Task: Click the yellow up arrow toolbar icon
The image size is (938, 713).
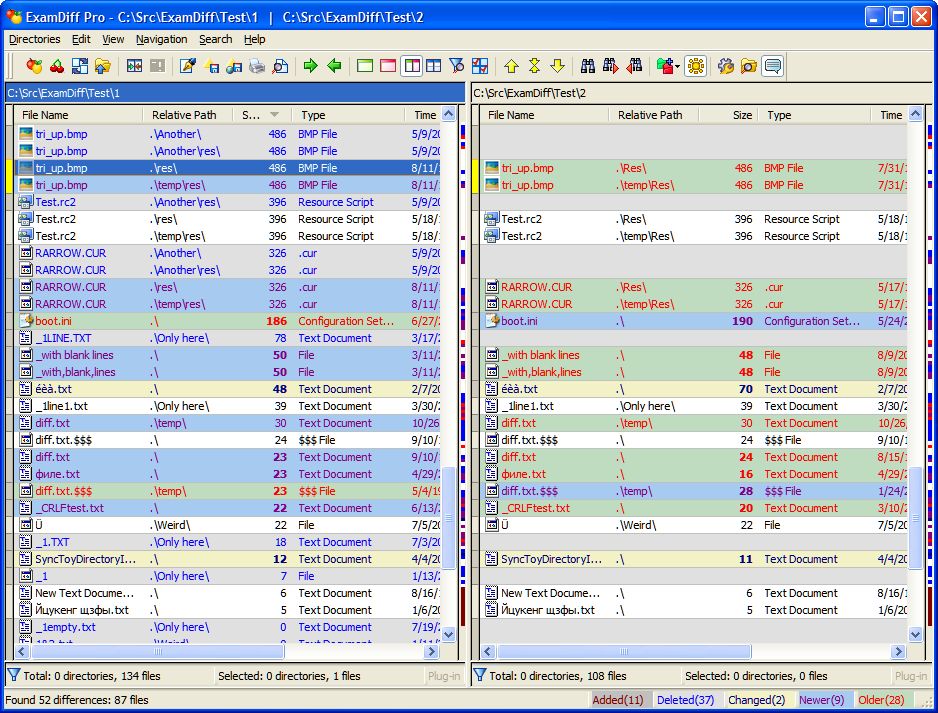Action: [x=511, y=66]
